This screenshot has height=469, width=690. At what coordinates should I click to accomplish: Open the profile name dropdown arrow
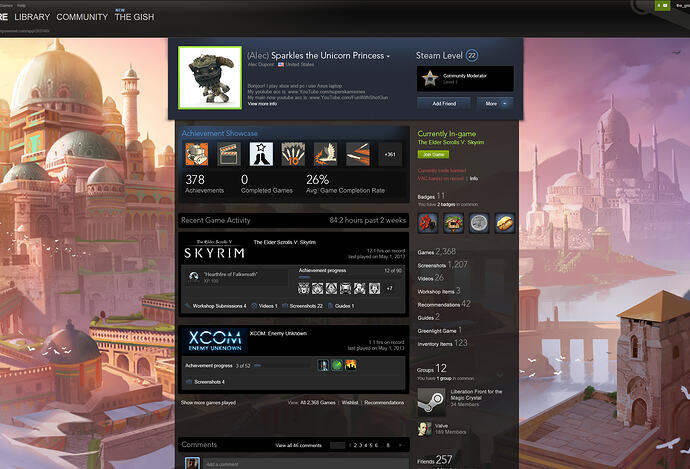pyautogui.click(x=388, y=56)
